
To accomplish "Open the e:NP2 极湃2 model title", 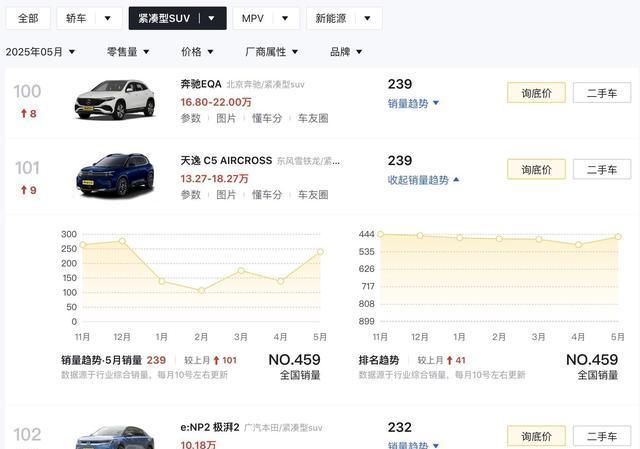I will 210,427.
